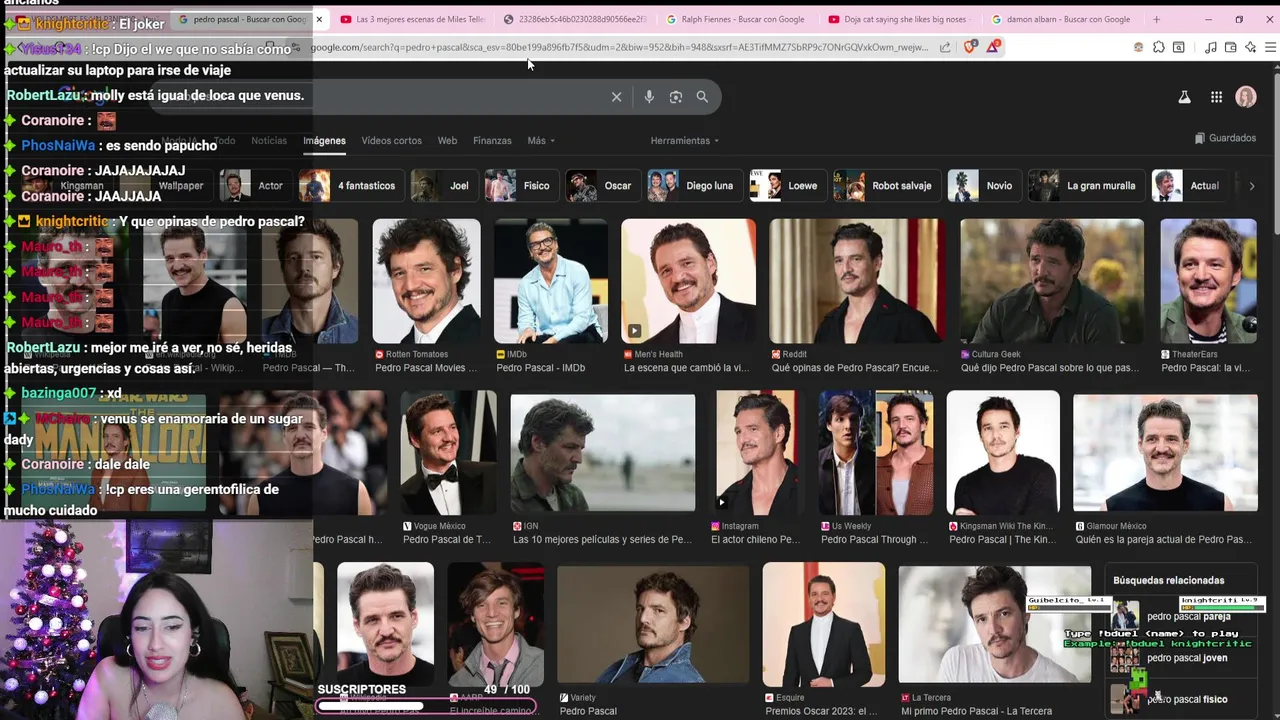This screenshot has height=720, width=1280.
Task: Select the Web search tab
Action: [447, 141]
